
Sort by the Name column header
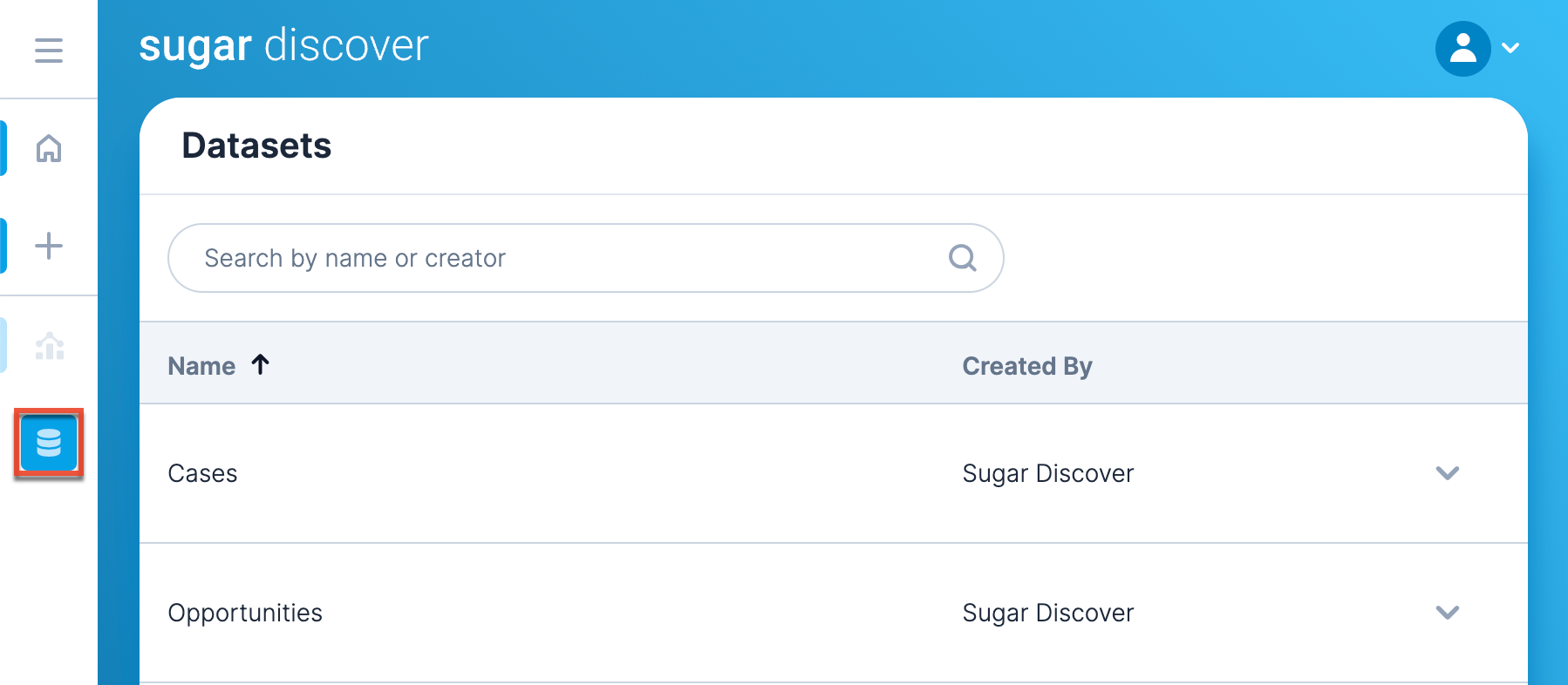(x=201, y=366)
